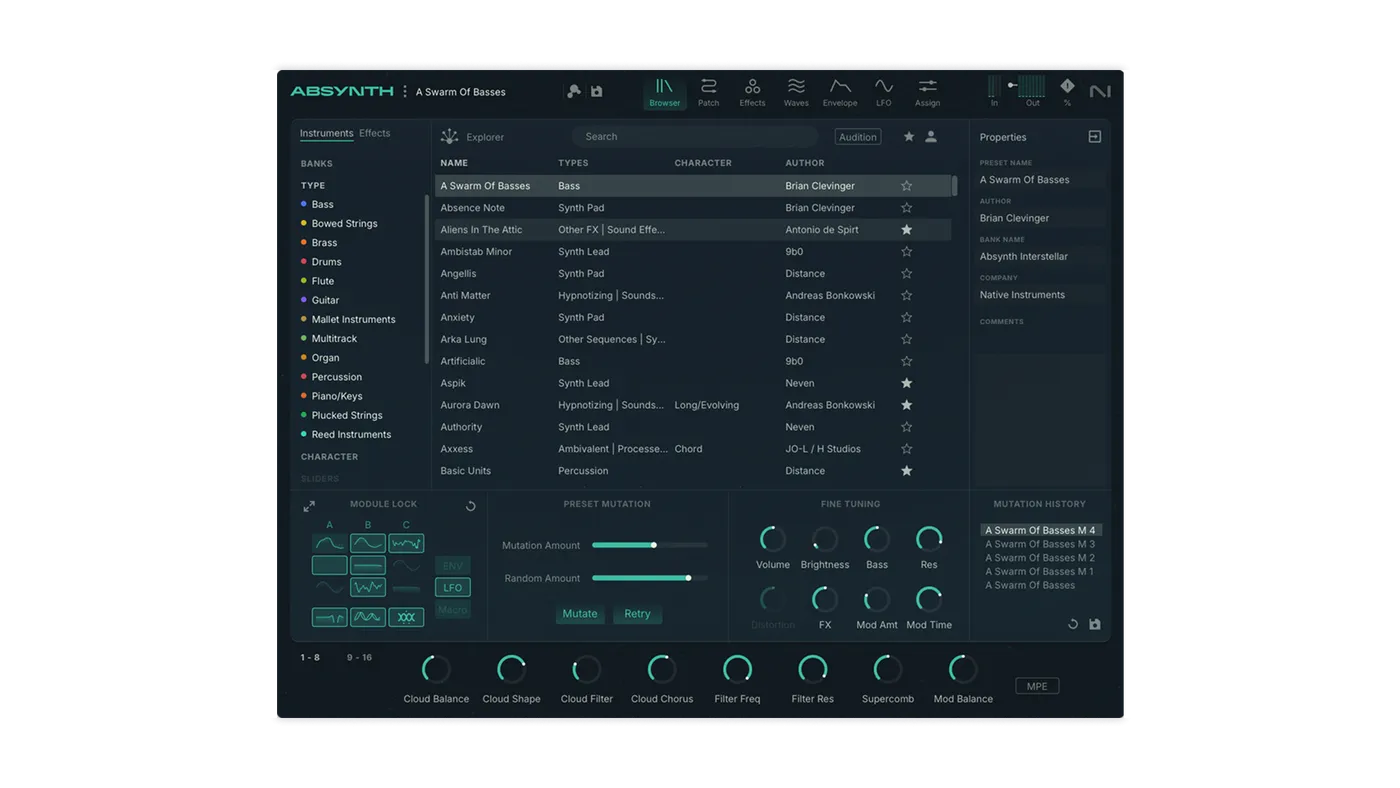This screenshot has width=1400, height=788.
Task: Collapse the Type section
Action: pyautogui.click(x=313, y=185)
